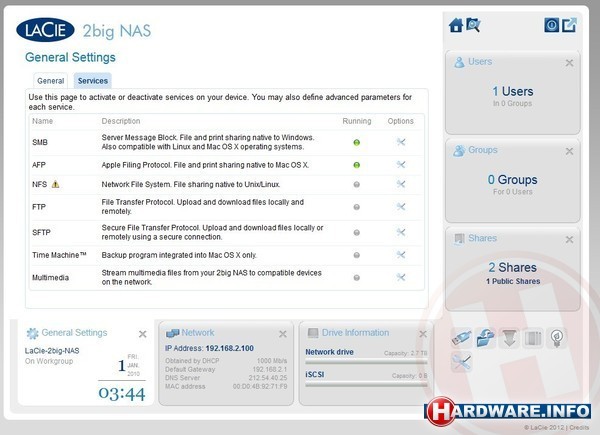
Task: Click the power shutdown icon
Action: 551,25
